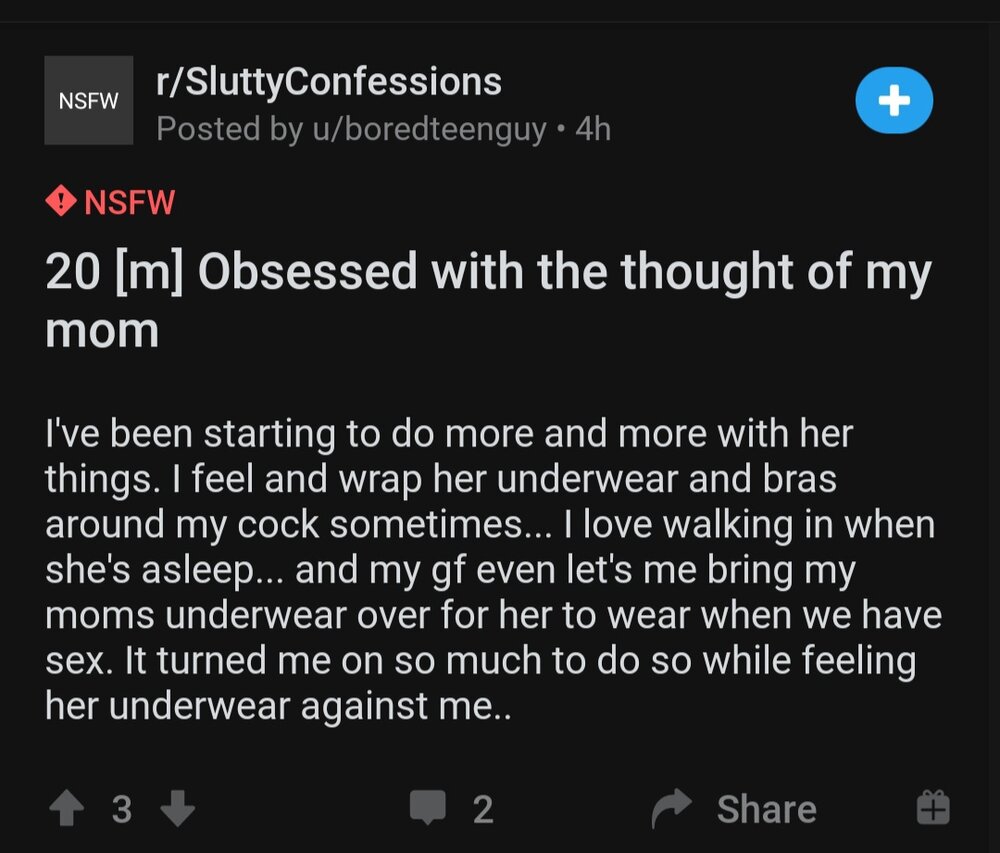Click the "20 [m]" prefix in the title
Viewport: 1000px width, 853px height.
pos(114,274)
